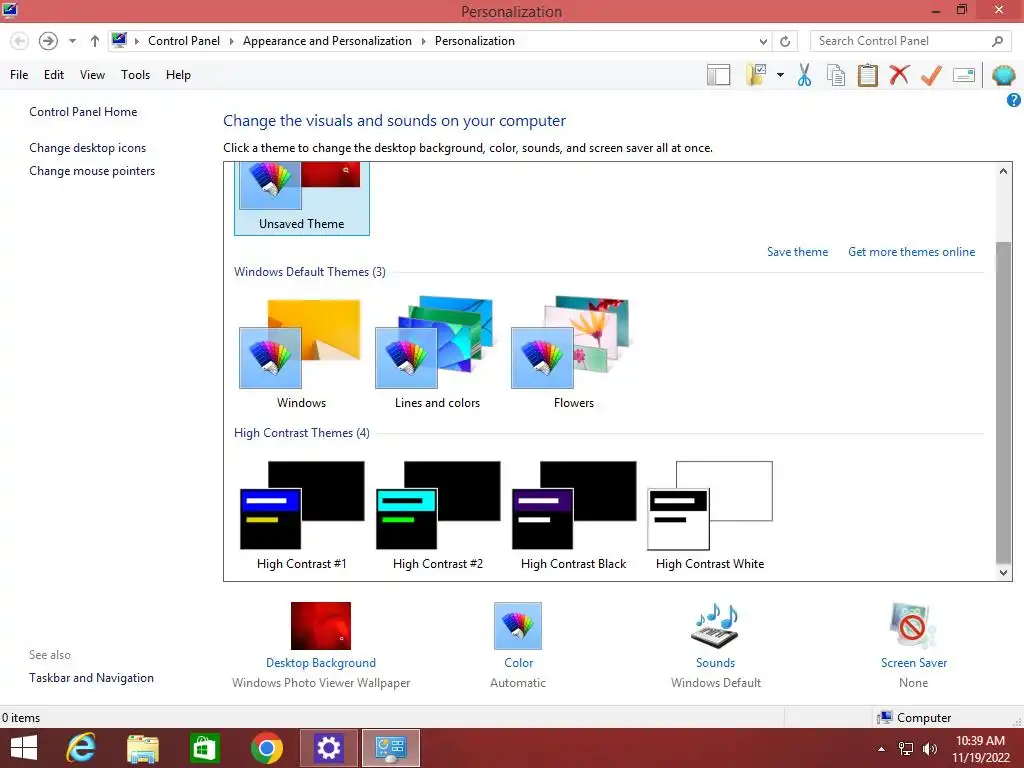The image size is (1024, 768).
Task: Click the red X Delete icon
Action: [x=899, y=75]
